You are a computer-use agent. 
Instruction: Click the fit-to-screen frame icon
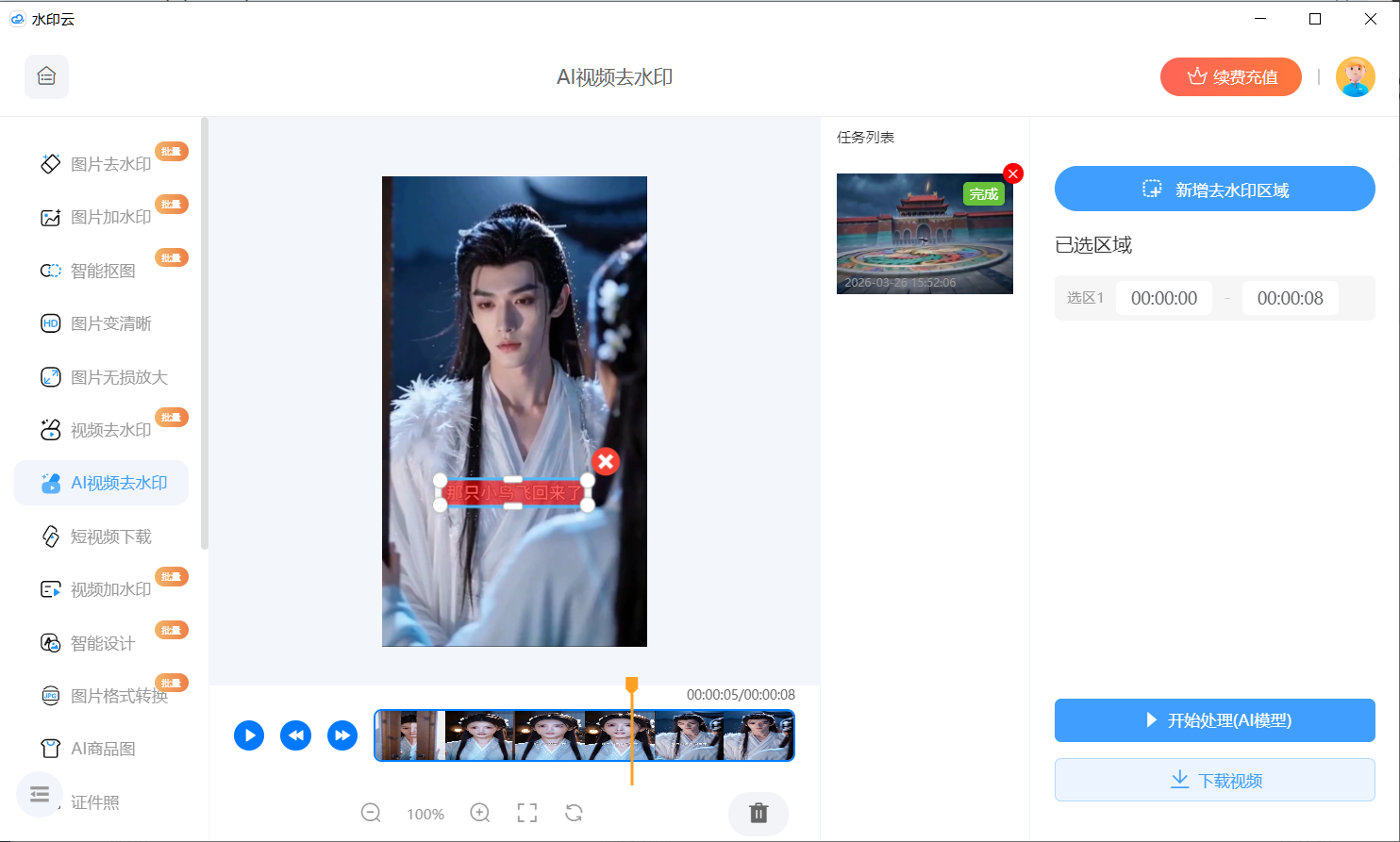527,813
